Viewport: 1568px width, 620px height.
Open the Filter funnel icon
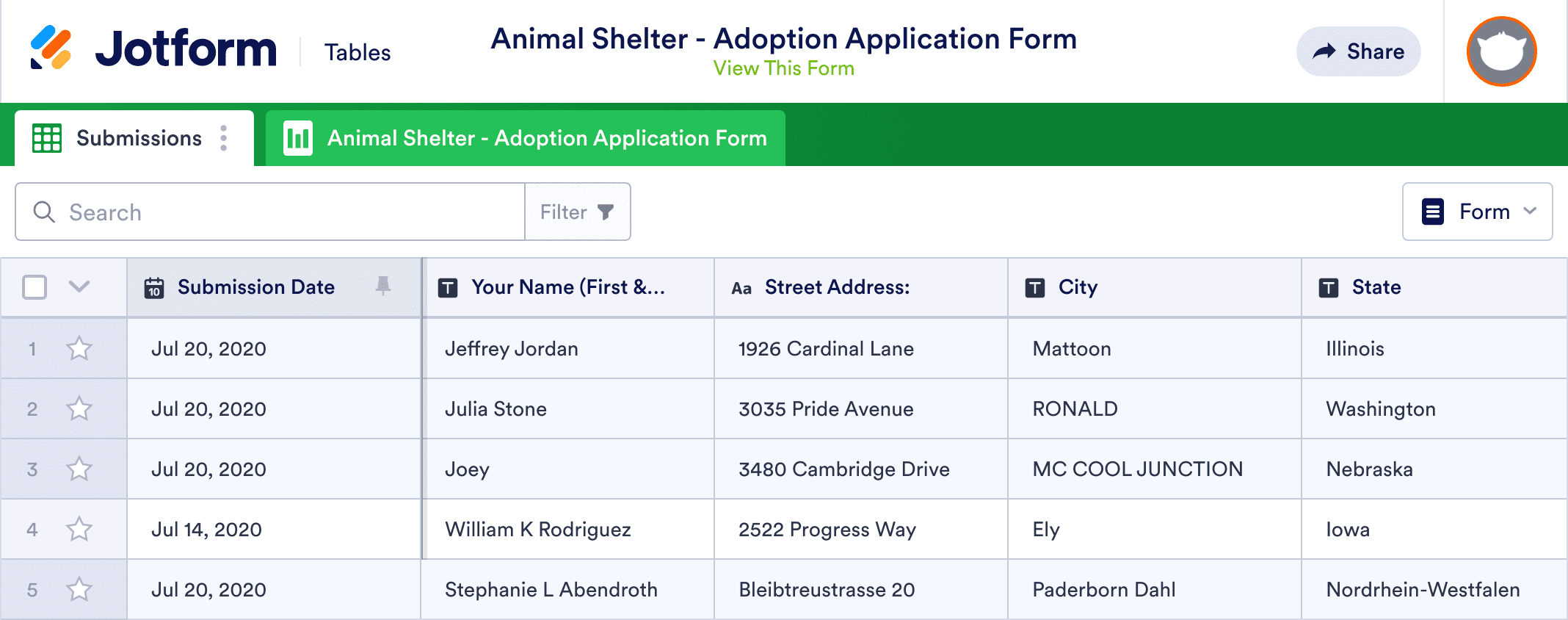click(604, 212)
